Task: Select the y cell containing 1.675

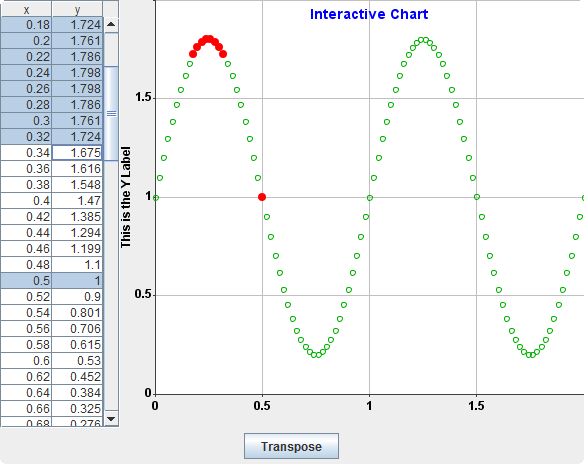Action: (77, 153)
